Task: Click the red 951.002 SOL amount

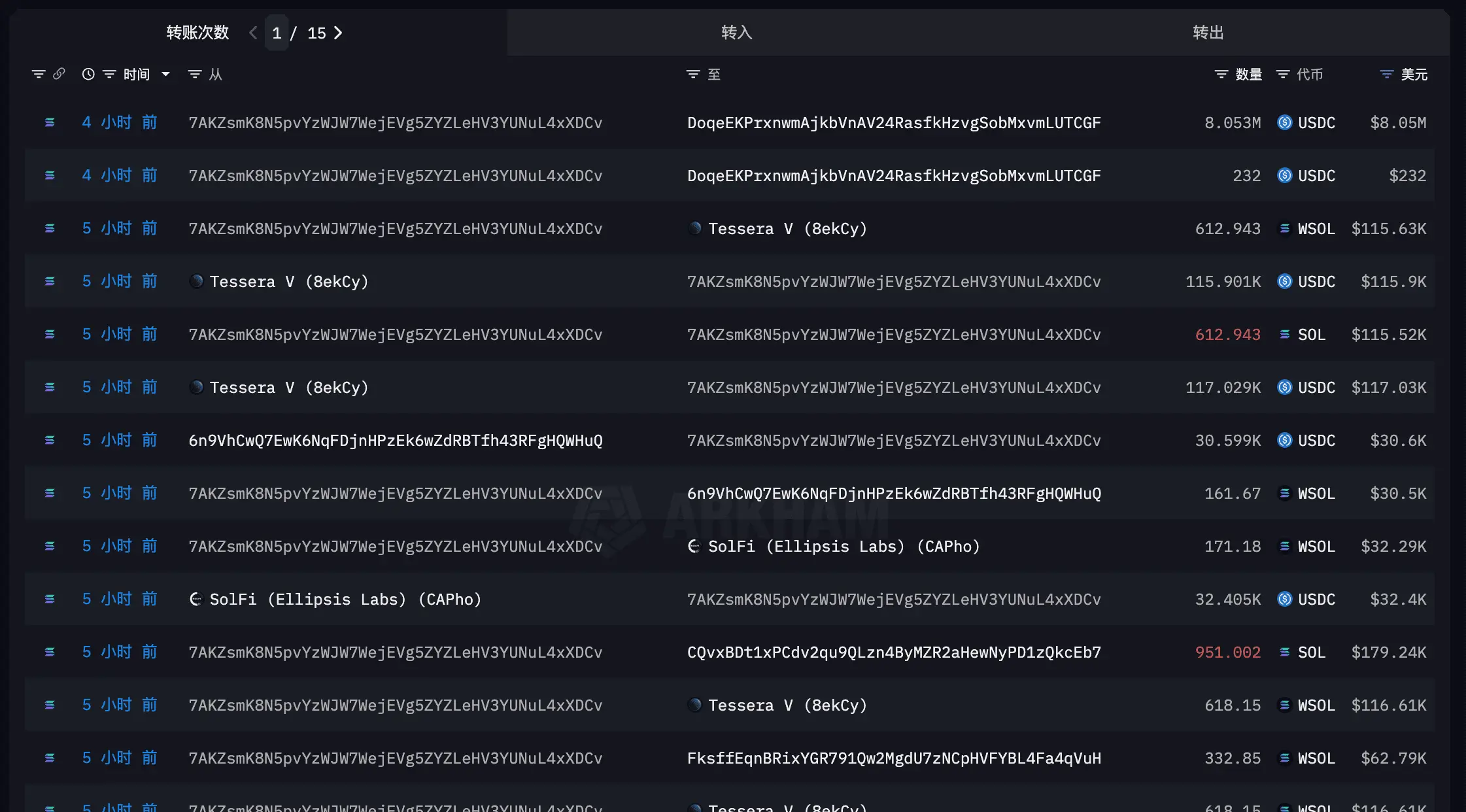Action: click(1227, 652)
